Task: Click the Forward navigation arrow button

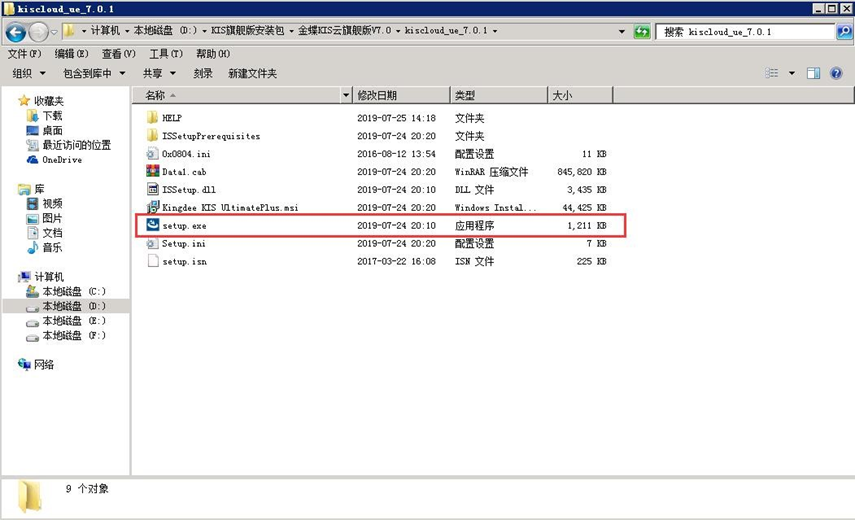Action: pyautogui.click(x=38, y=32)
